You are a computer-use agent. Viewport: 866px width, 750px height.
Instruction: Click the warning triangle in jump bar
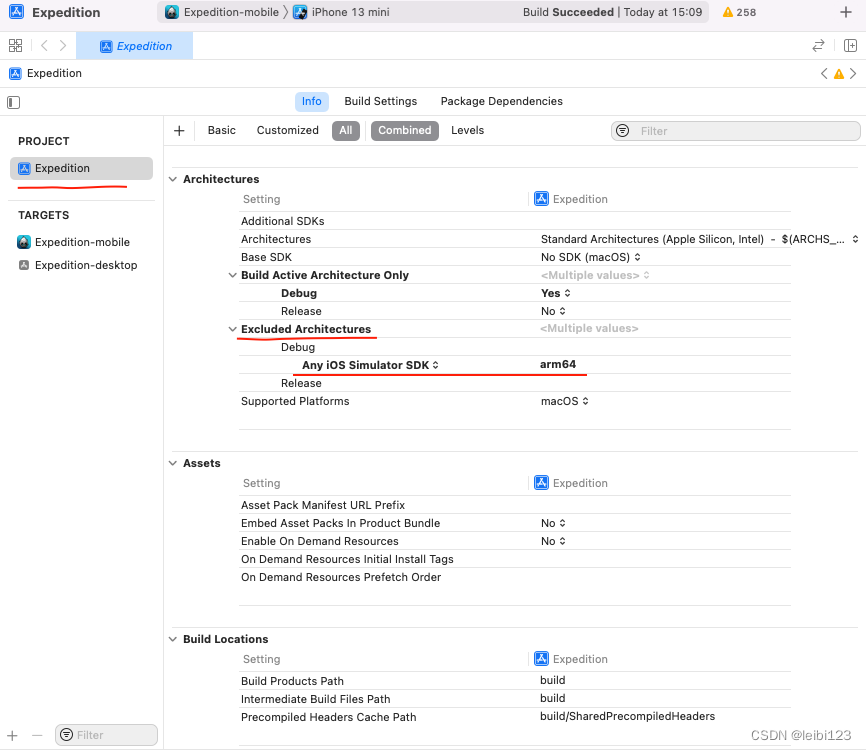839,74
